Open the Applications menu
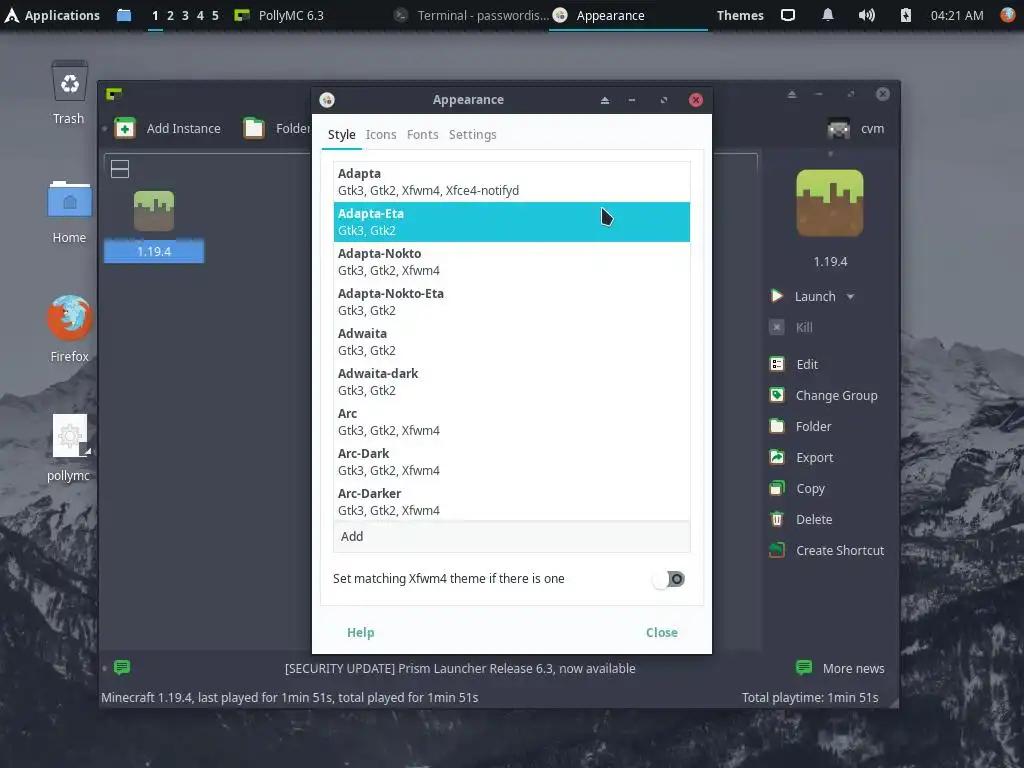1024x768 pixels. [x=52, y=15]
